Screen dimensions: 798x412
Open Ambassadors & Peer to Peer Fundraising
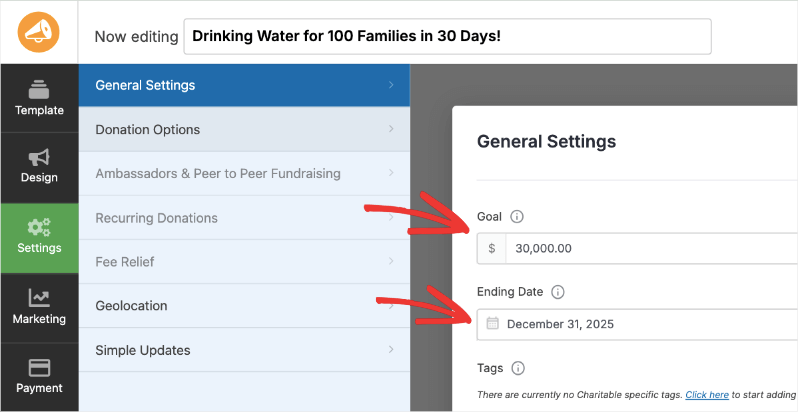[x=218, y=173]
